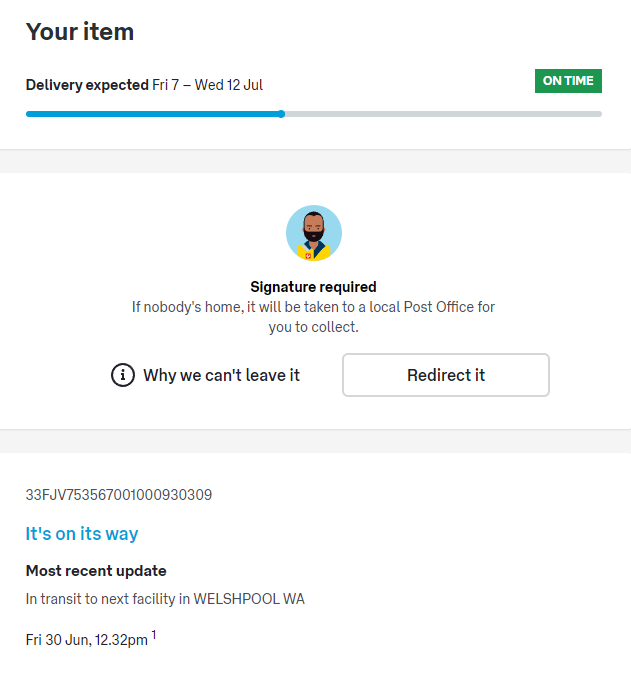Click the Most recent update label
The height and width of the screenshot is (694, 631).
click(x=96, y=571)
